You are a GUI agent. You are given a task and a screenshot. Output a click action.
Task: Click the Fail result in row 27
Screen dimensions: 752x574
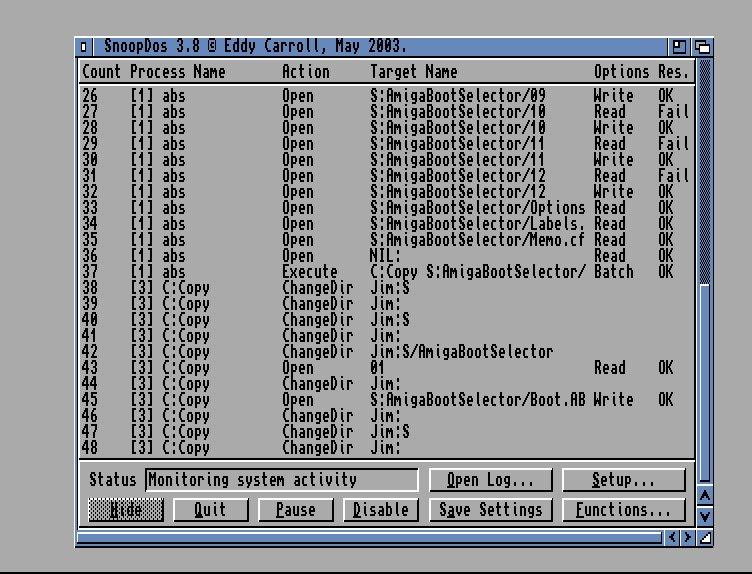pos(673,112)
